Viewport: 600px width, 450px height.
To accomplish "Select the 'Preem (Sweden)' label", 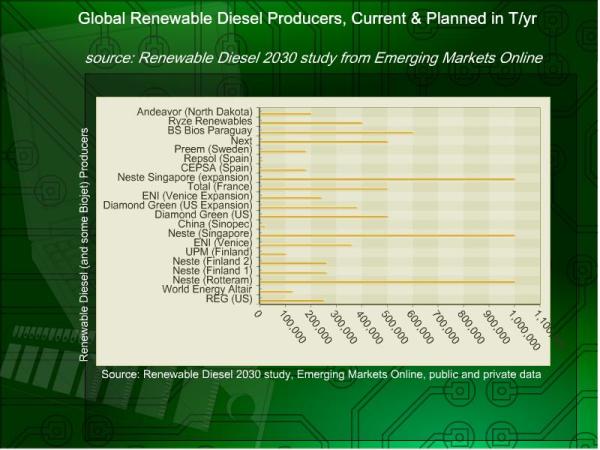I will 213,149.
